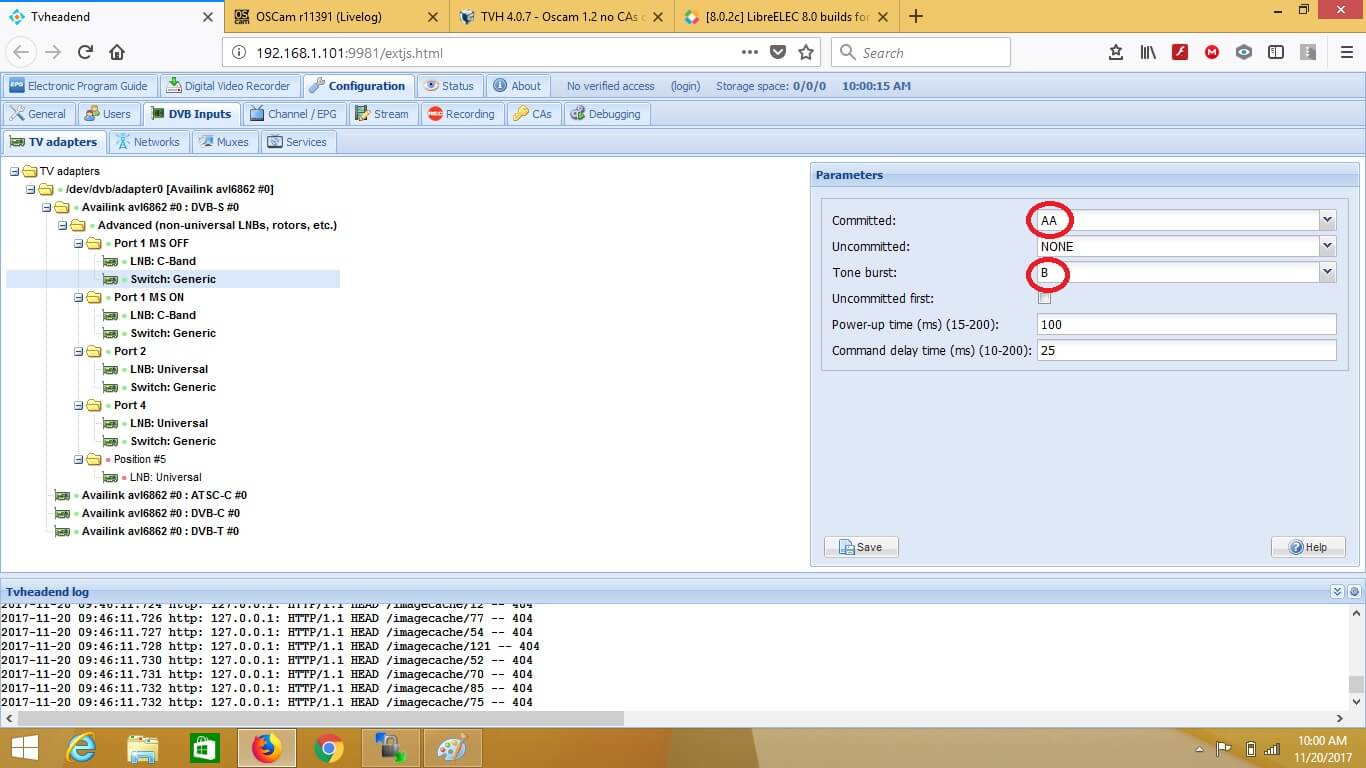Click the Help button
Viewport: 1366px width, 768px height.
(1308, 547)
